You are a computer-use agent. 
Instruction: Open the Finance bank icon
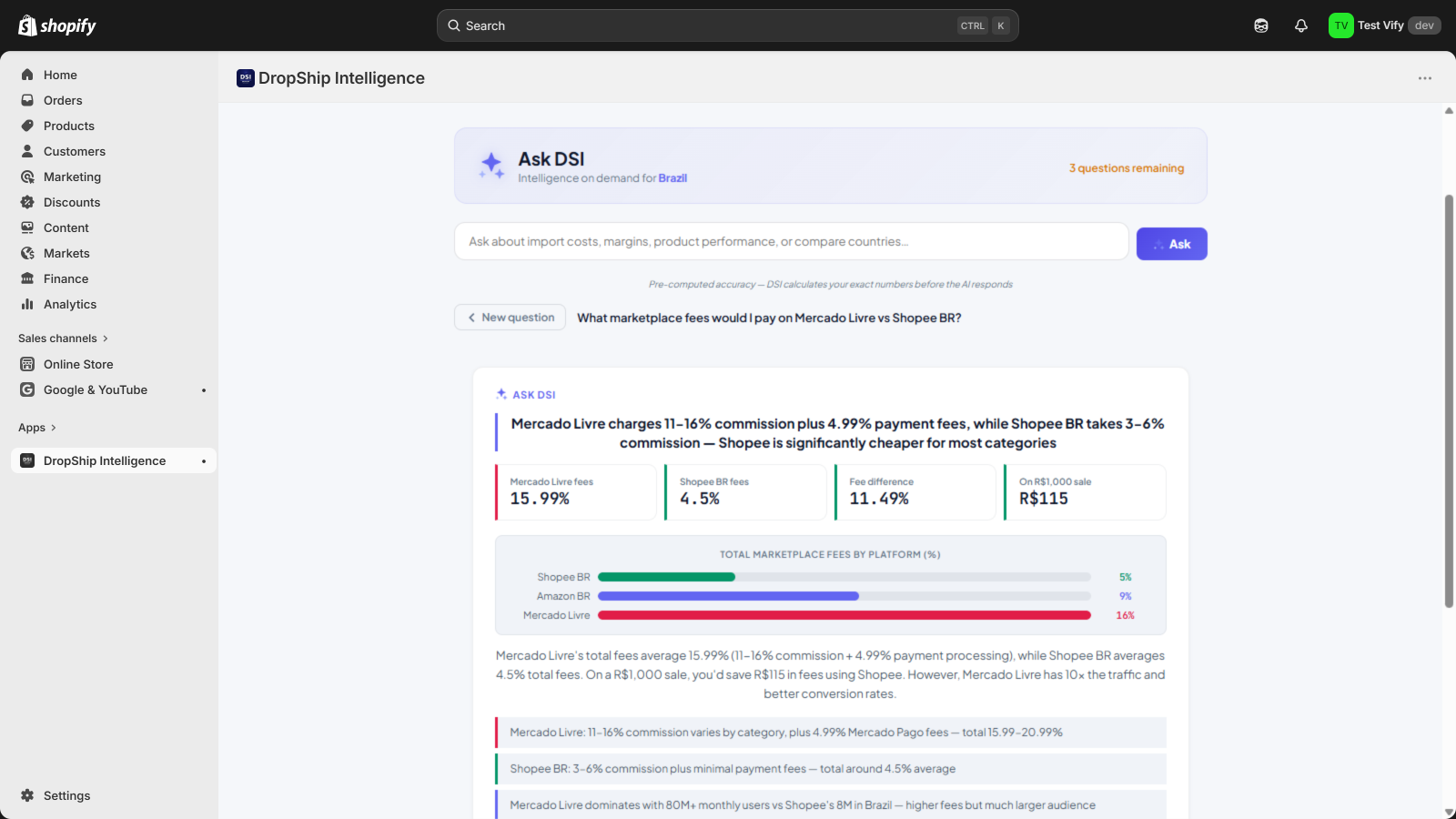click(27, 278)
